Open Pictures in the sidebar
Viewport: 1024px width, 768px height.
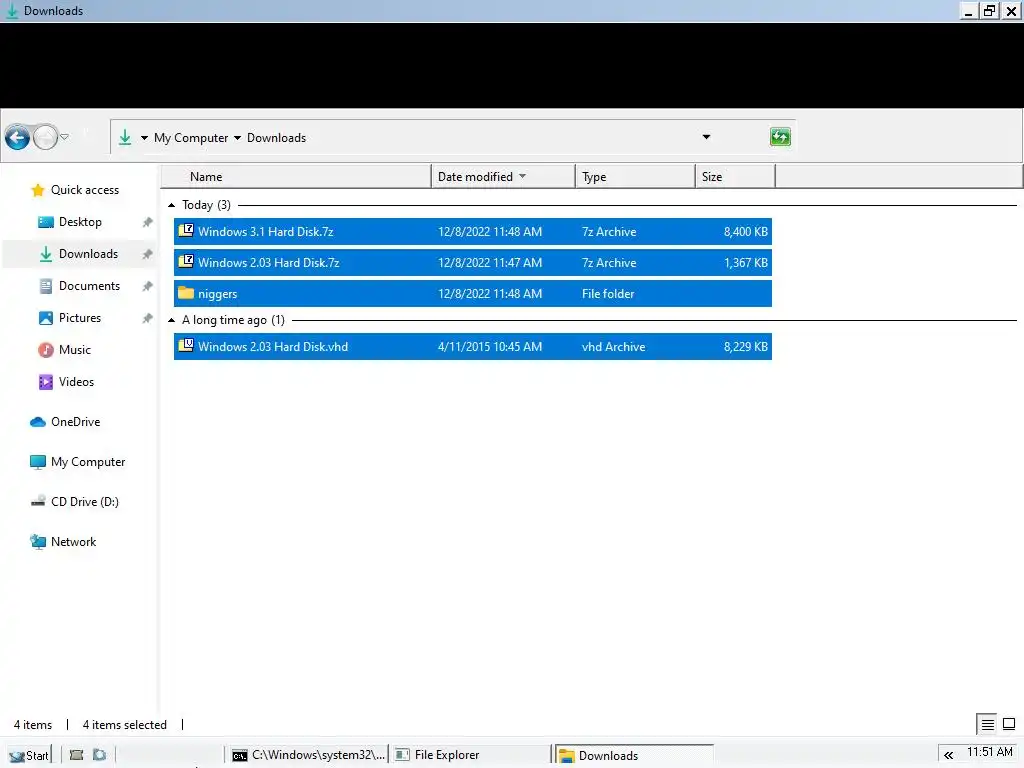pyautogui.click(x=80, y=318)
